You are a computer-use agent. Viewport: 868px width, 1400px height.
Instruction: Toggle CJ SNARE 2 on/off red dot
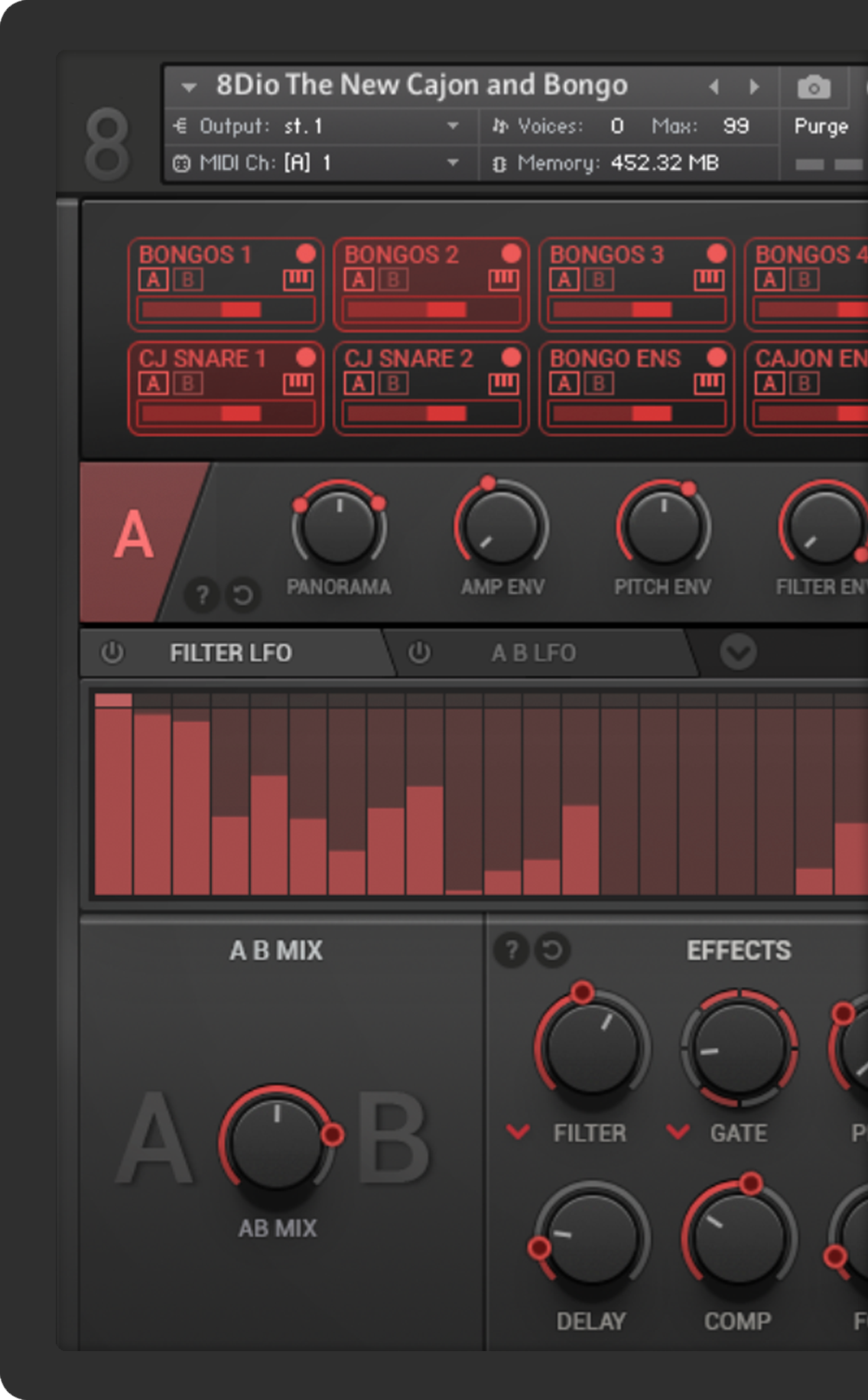(511, 357)
